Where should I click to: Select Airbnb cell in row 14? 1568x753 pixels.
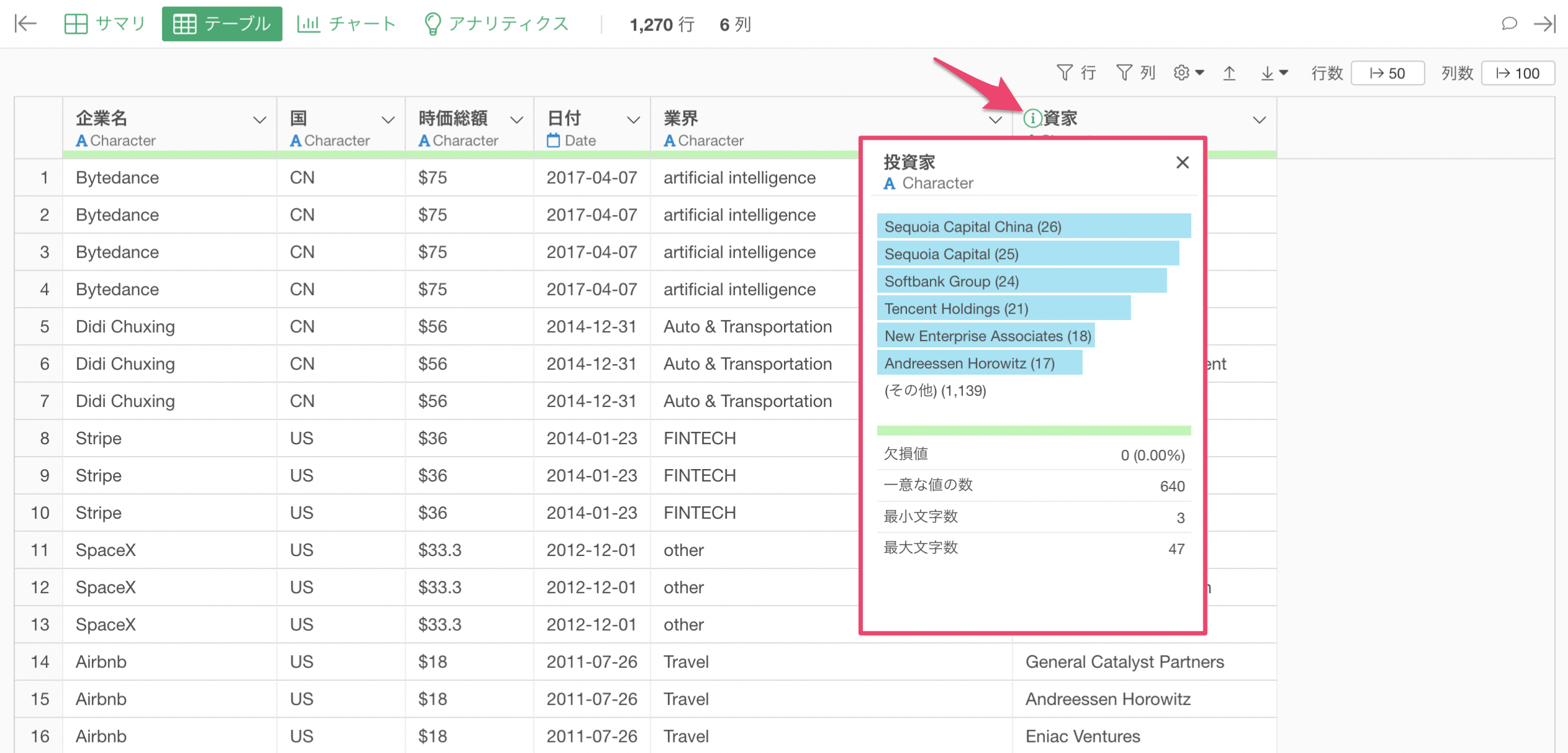pyautogui.click(x=170, y=662)
